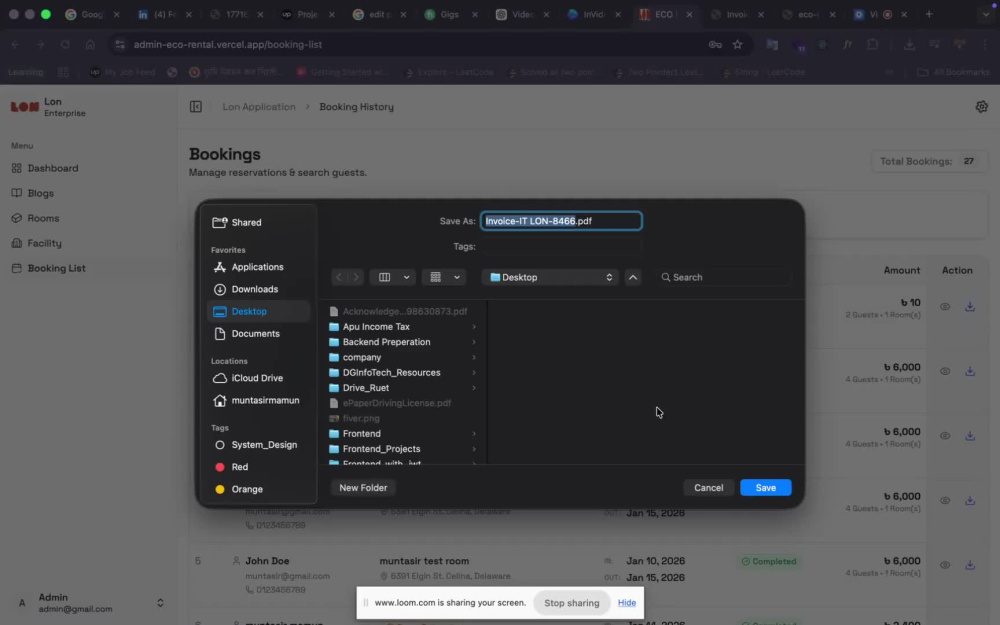The image size is (1000, 625).
Task: Hide the Loom screen sharing bar
Action: (x=626, y=603)
